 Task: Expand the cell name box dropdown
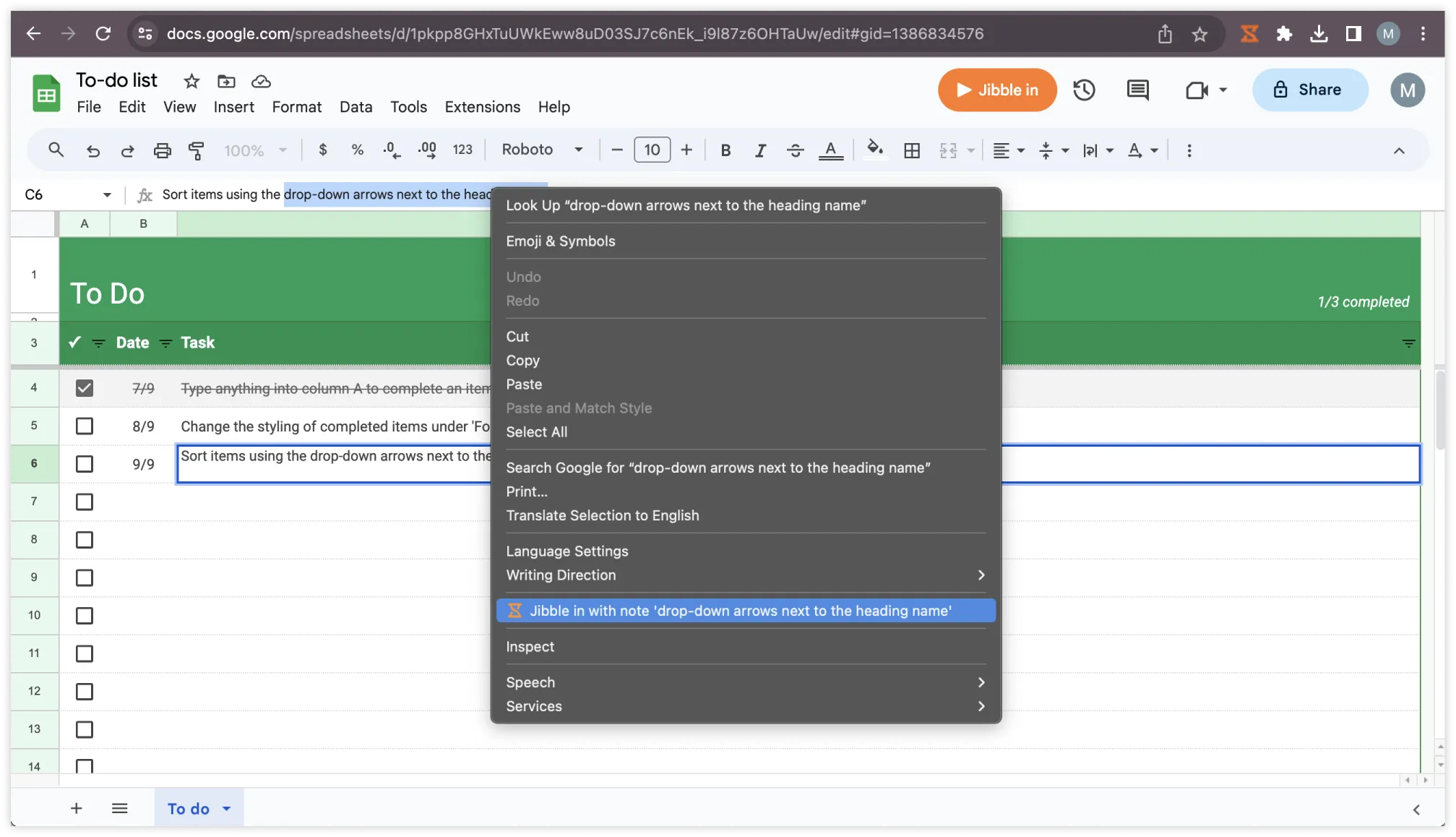(x=107, y=194)
